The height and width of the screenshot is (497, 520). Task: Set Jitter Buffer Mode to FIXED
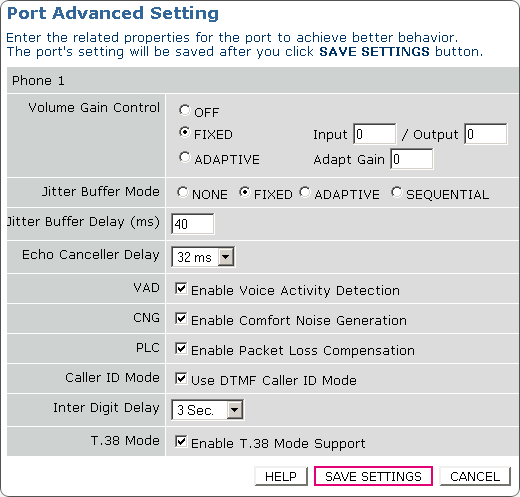pyautogui.click(x=244, y=192)
